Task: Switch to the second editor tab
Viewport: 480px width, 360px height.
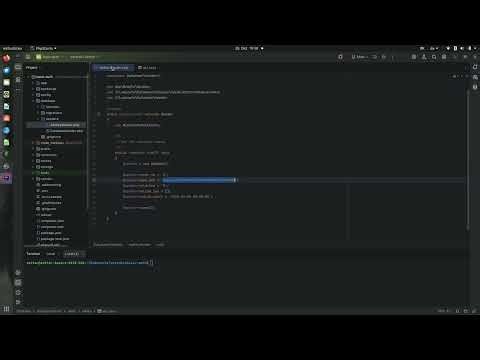Action: 147,68
